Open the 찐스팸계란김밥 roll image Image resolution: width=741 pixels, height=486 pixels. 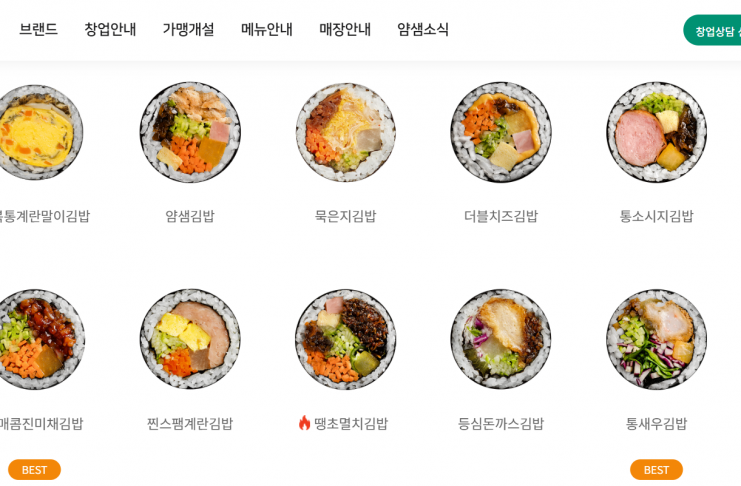[190, 339]
